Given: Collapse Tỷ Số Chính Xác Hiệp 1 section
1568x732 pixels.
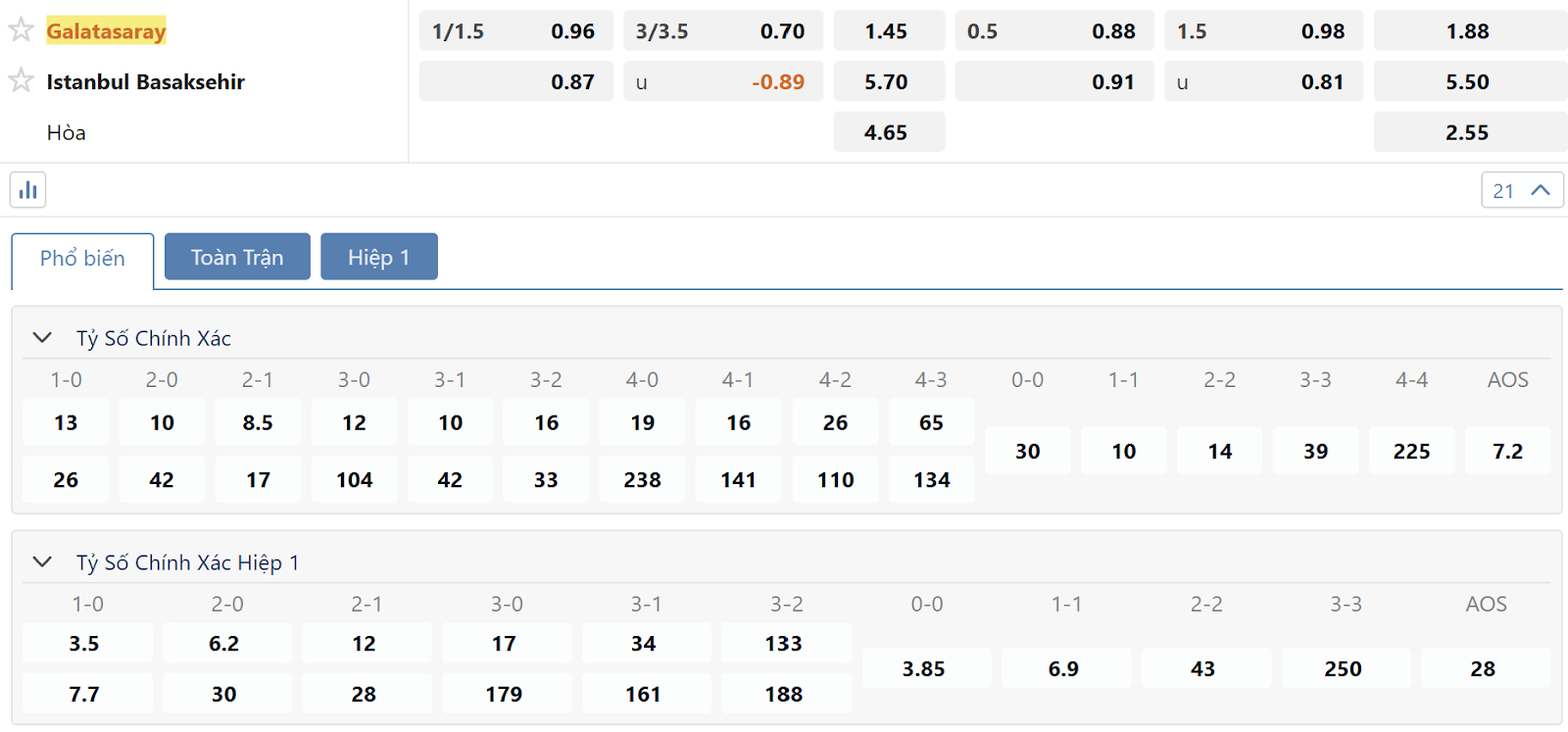Looking at the screenshot, I should tap(42, 562).
